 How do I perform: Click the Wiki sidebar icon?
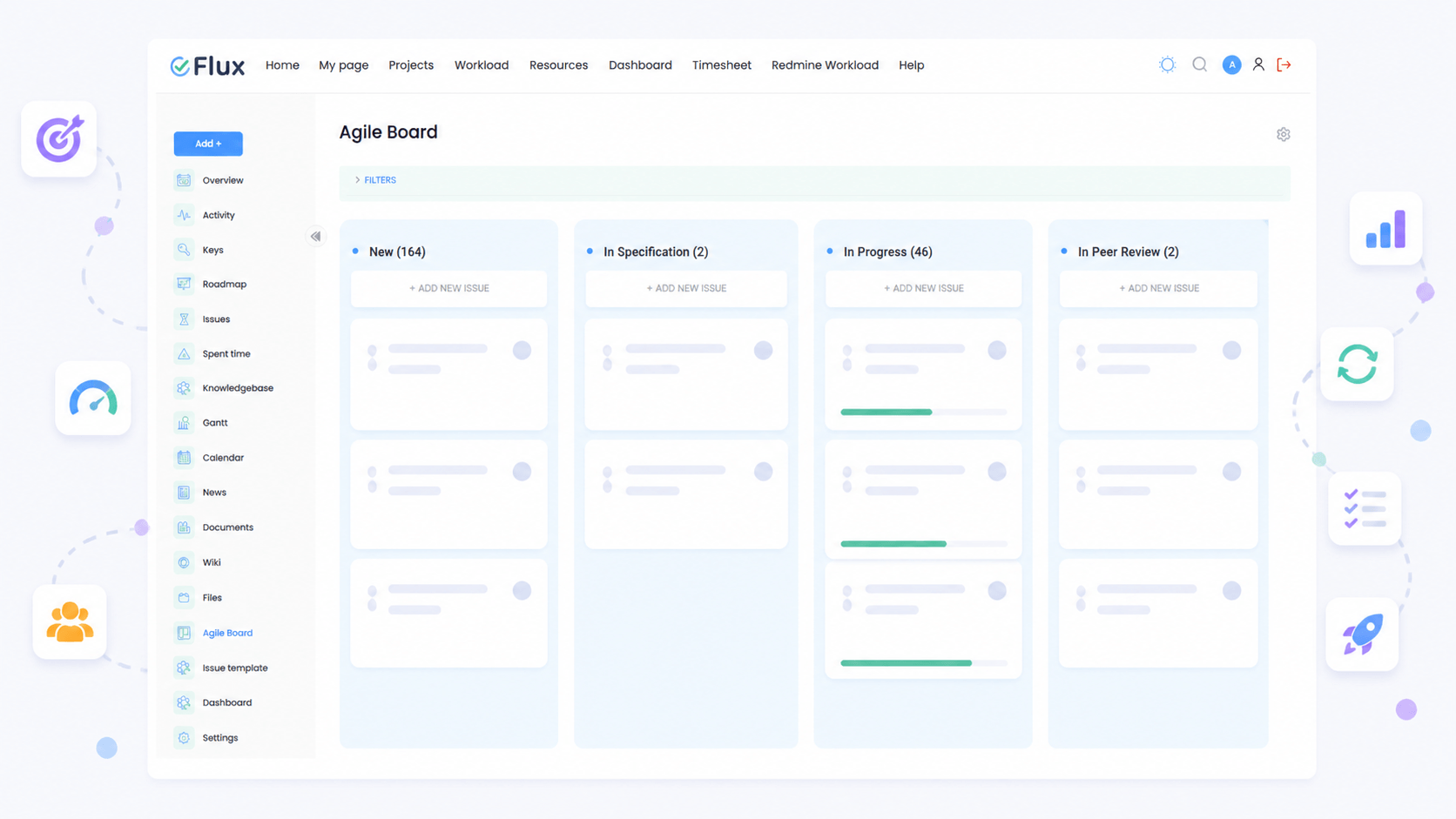click(184, 562)
